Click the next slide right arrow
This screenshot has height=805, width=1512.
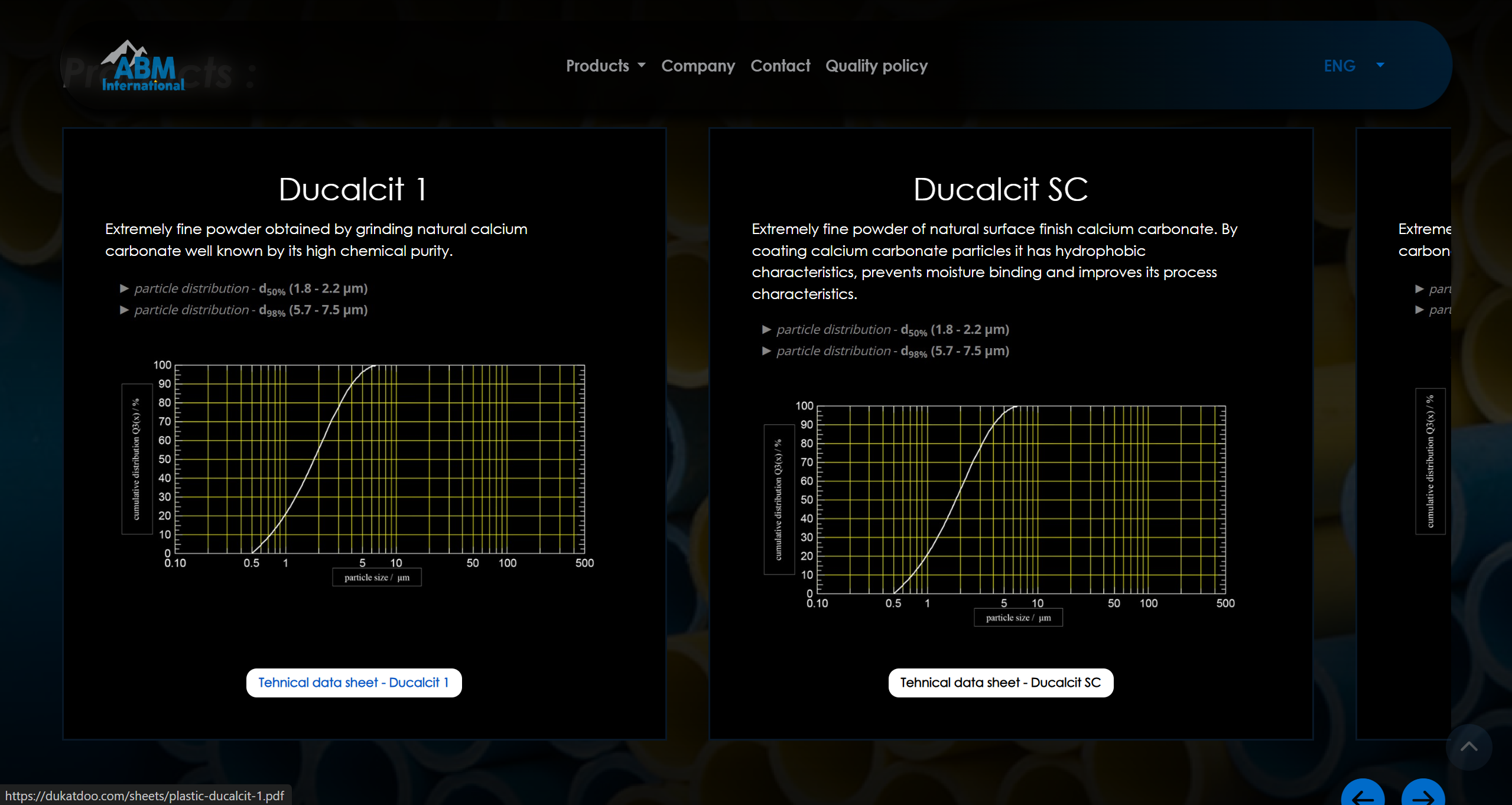[x=1423, y=796]
